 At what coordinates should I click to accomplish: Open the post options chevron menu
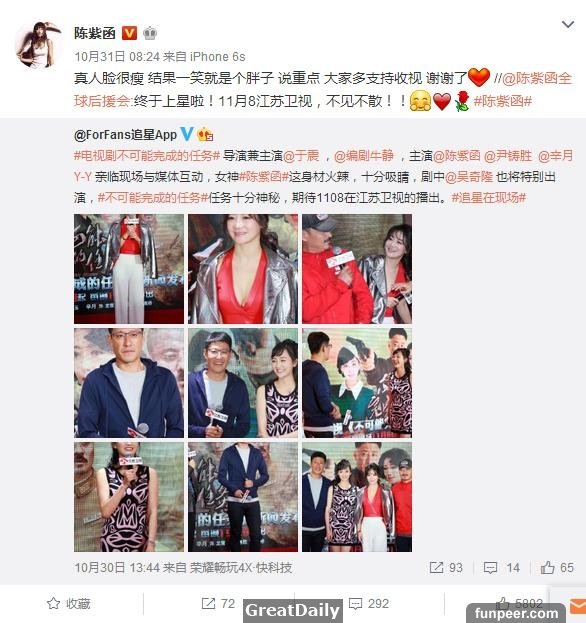(568, 25)
